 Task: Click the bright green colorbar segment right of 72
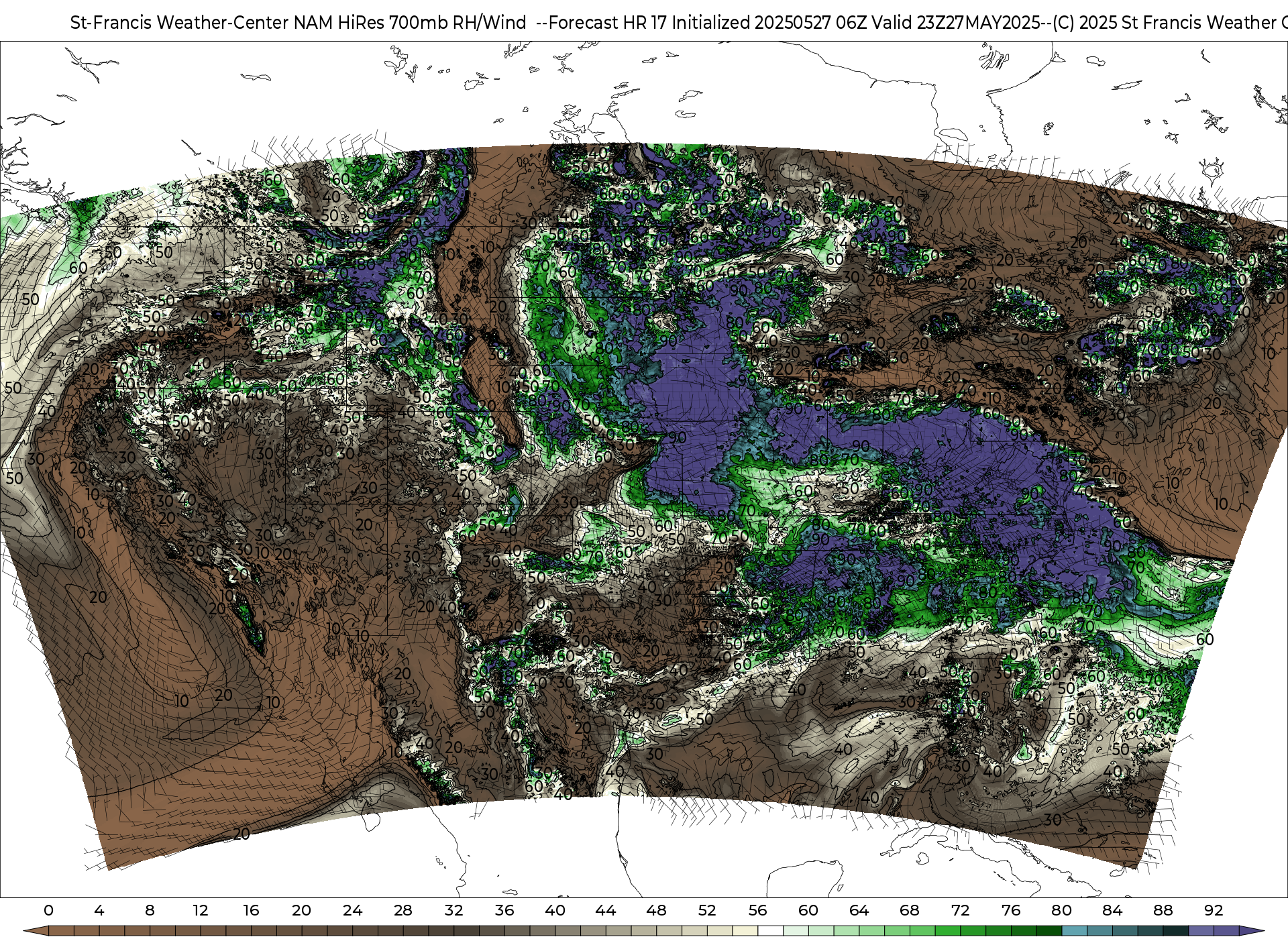pyautogui.click(x=973, y=931)
